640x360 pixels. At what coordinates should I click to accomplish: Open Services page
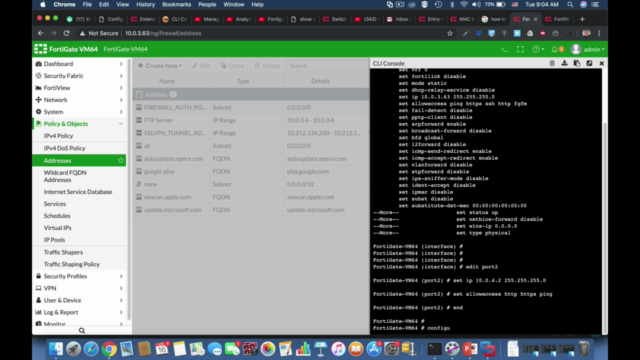(55, 204)
